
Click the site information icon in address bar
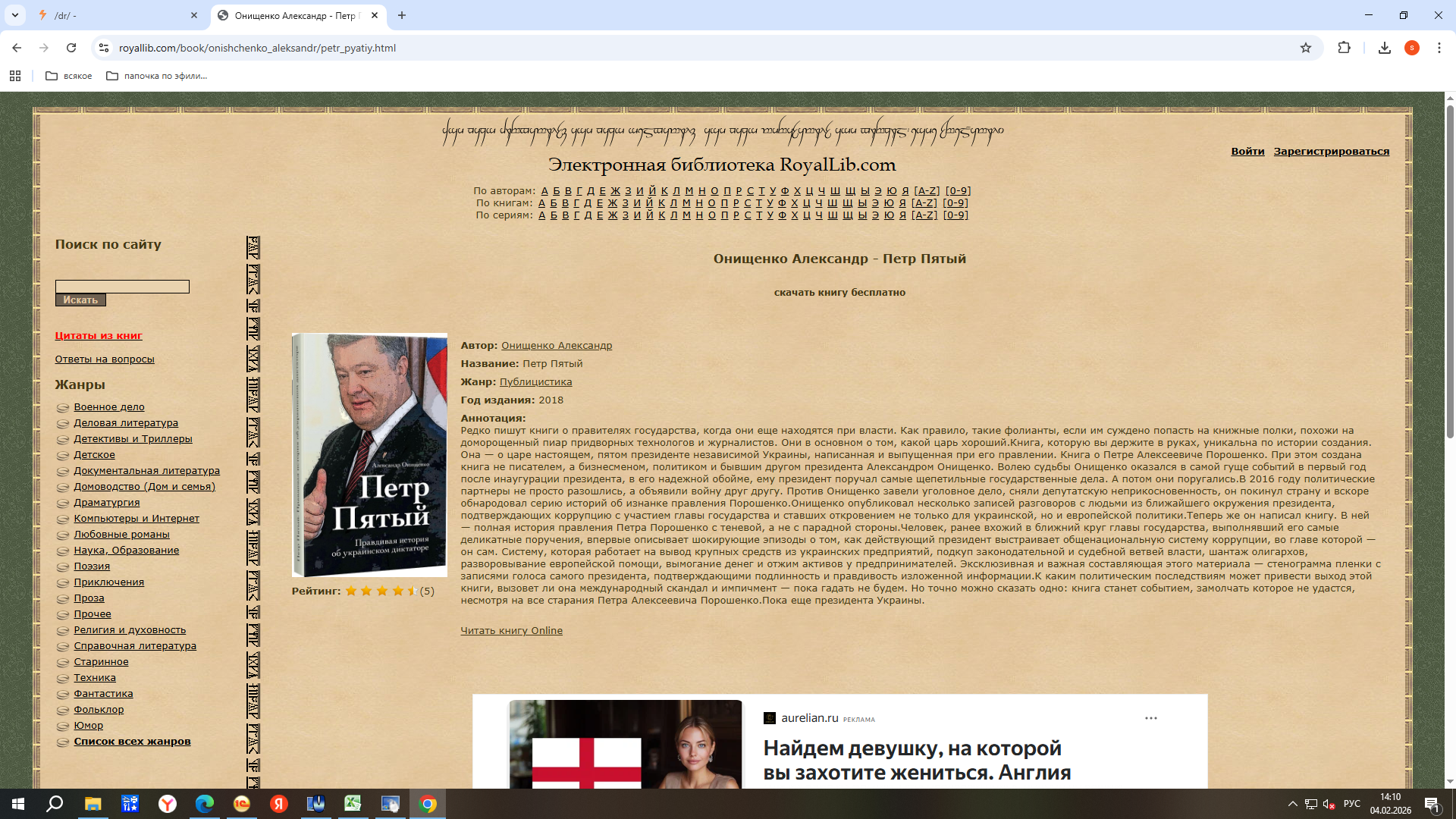[104, 48]
